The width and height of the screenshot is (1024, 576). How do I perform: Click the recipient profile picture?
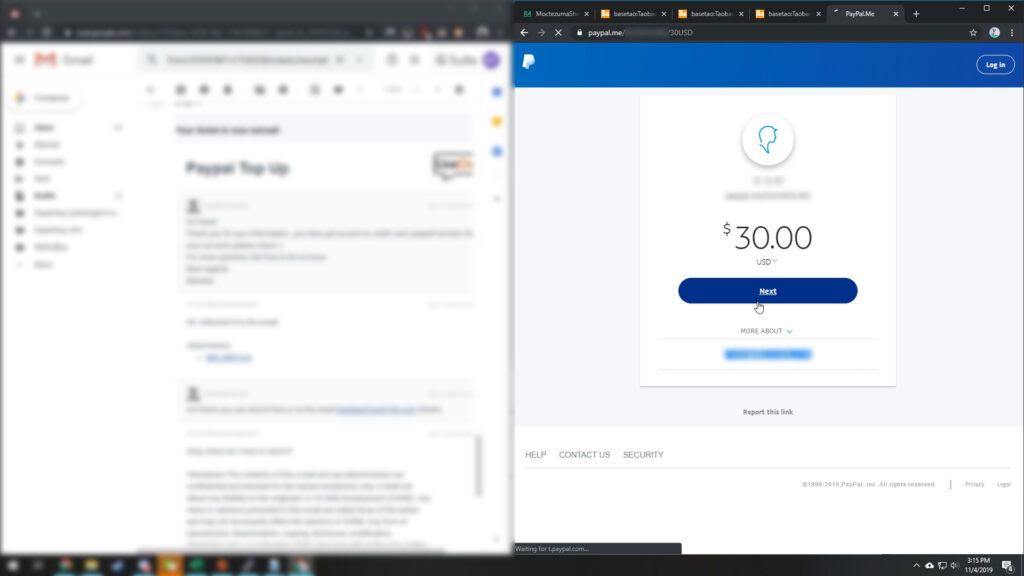[x=767, y=139]
